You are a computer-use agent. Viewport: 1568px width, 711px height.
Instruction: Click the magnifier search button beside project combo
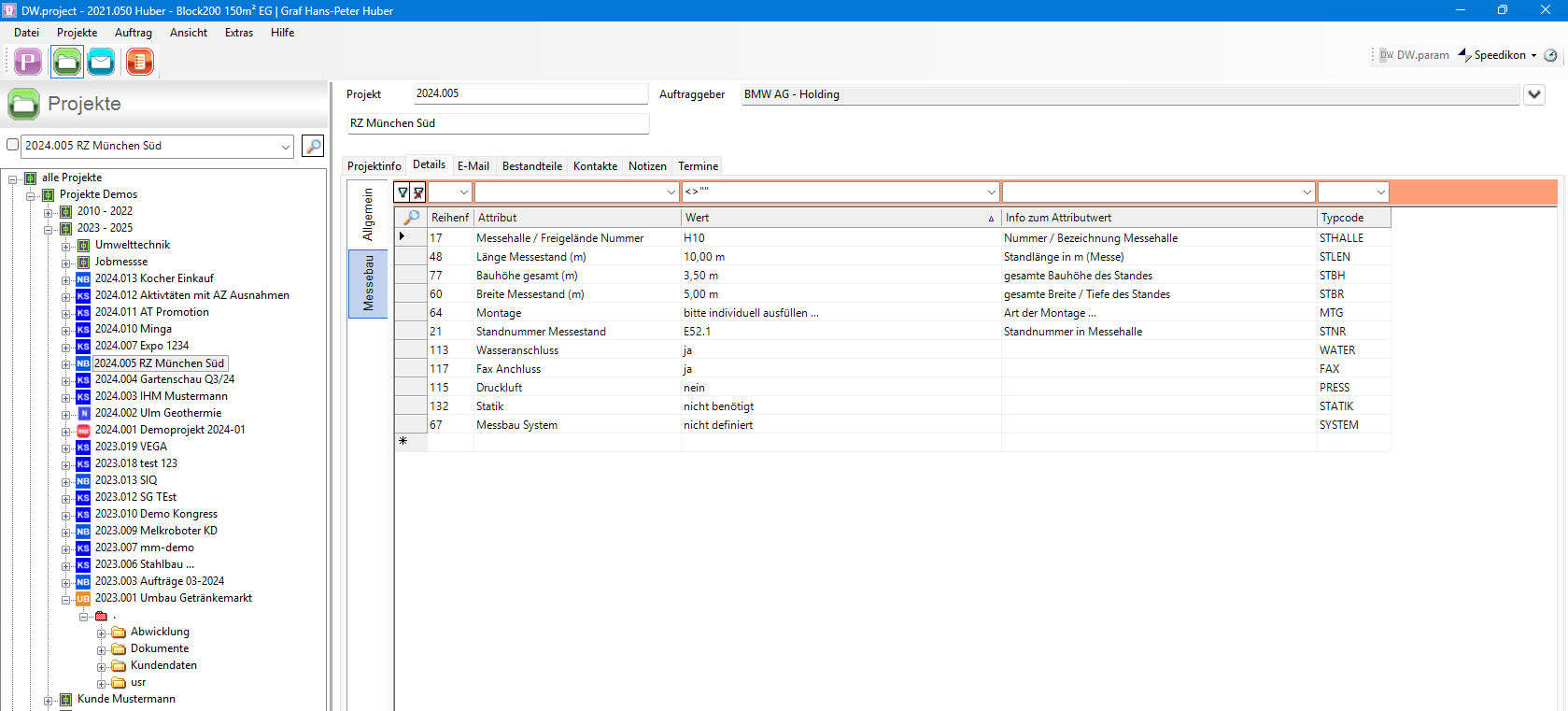[x=313, y=146]
